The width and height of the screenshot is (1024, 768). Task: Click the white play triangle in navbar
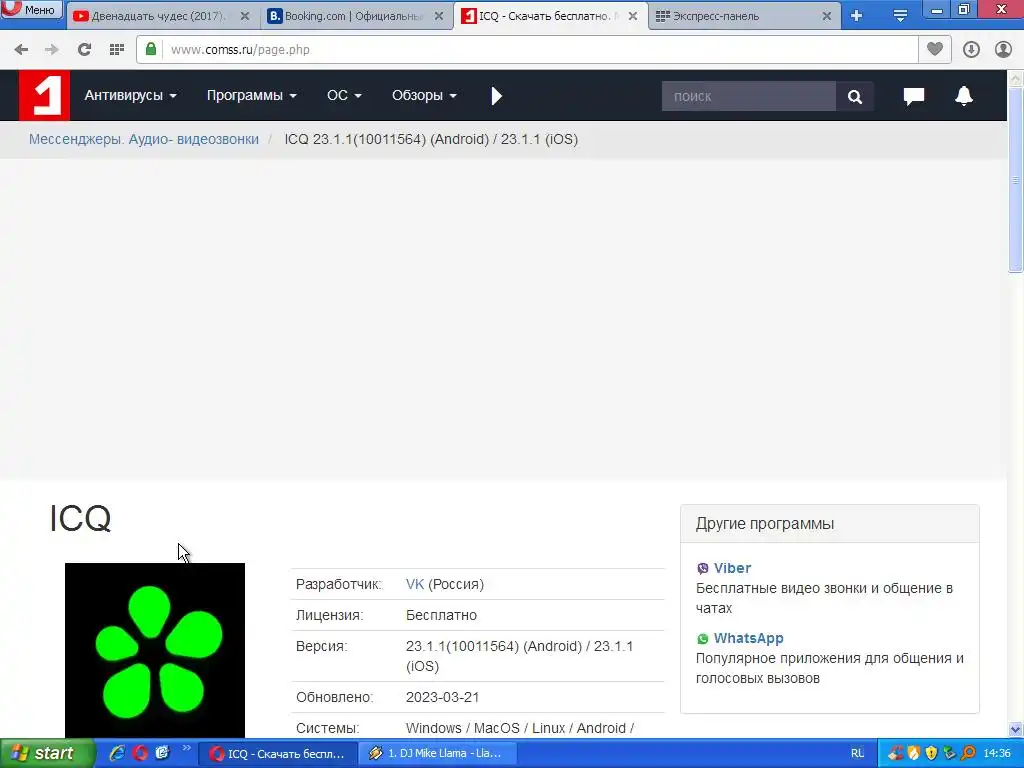(496, 96)
